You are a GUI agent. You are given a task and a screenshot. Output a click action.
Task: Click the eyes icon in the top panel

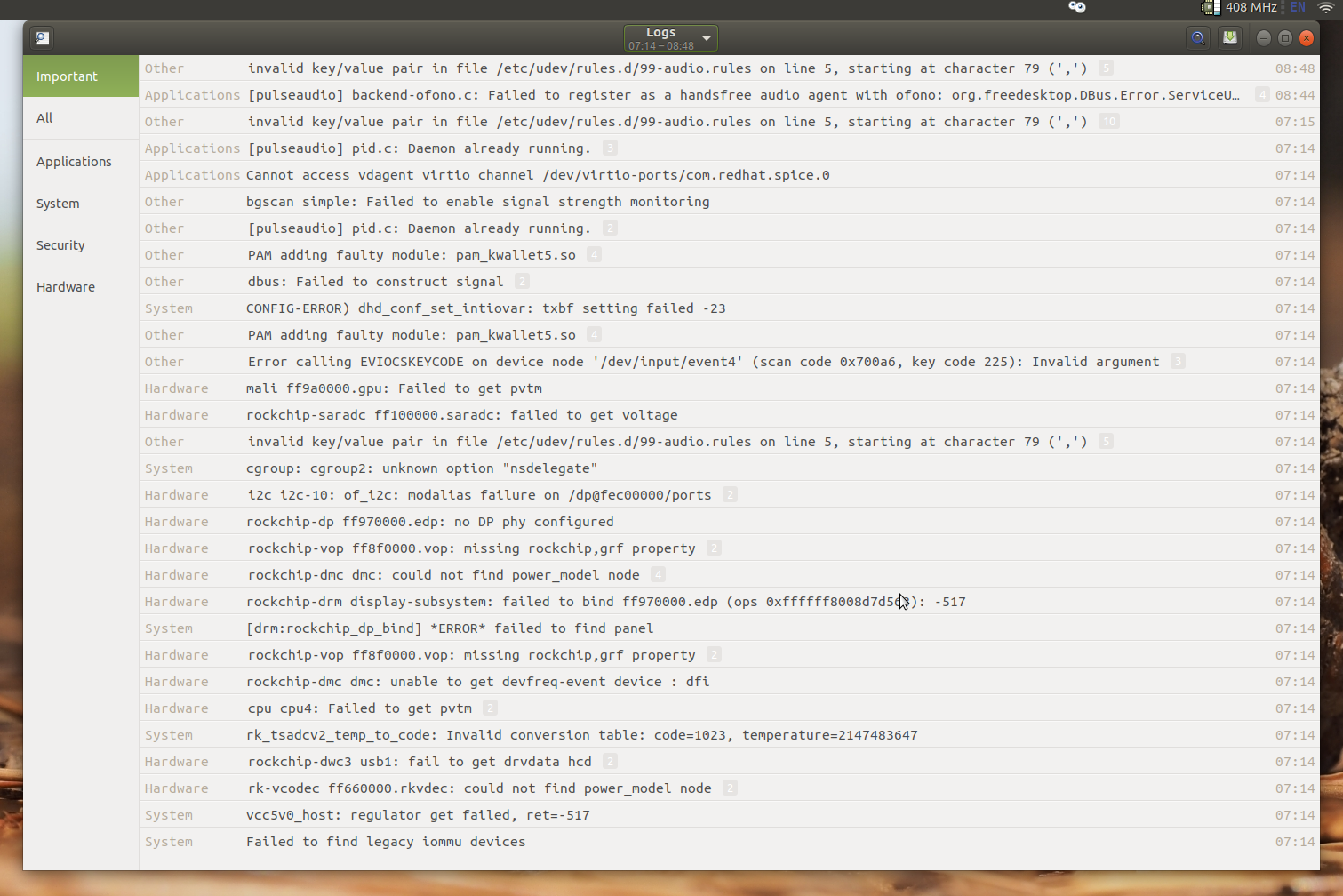(x=1076, y=7)
